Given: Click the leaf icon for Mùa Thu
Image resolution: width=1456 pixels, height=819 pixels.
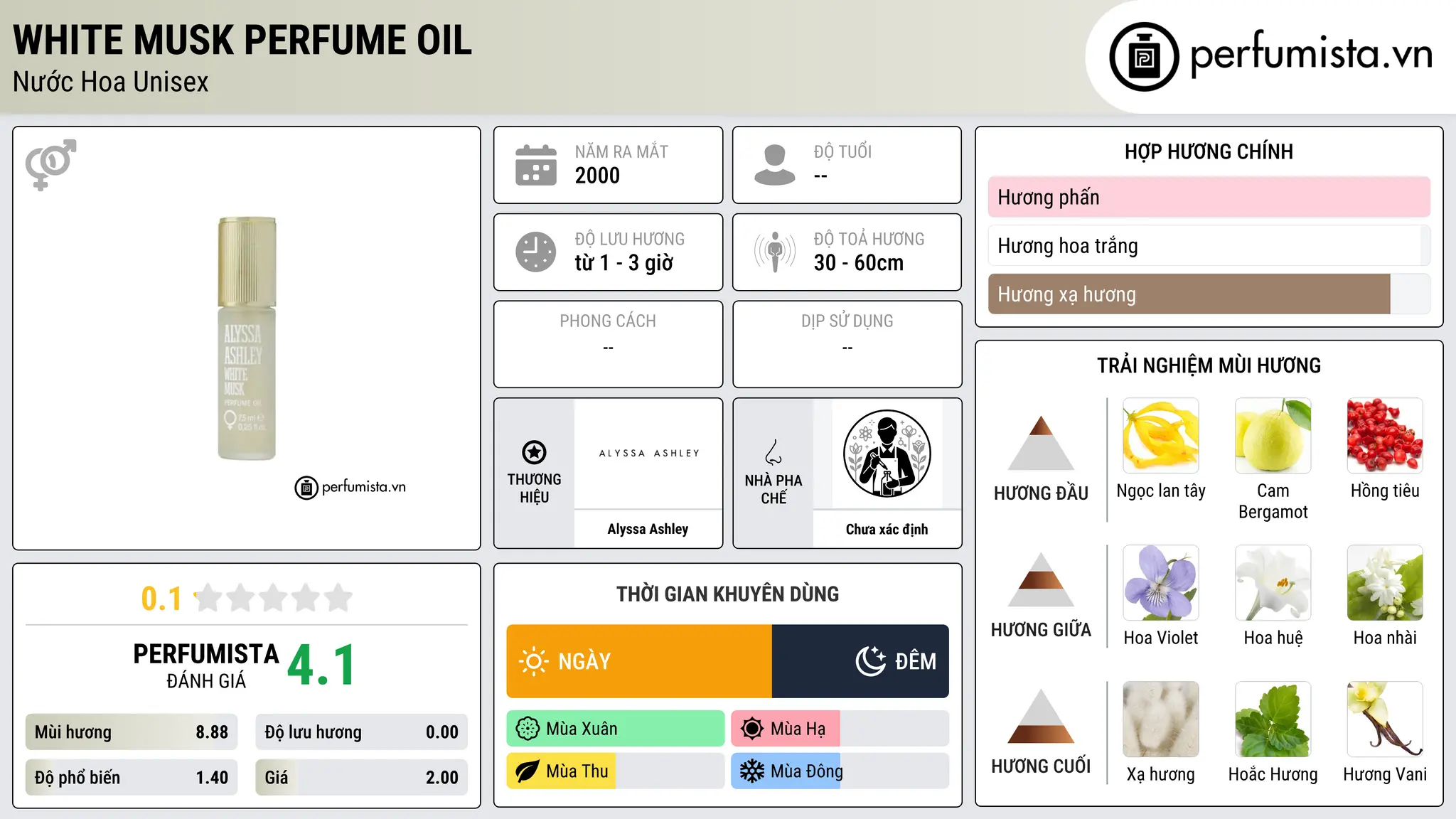Looking at the screenshot, I should 528,771.
